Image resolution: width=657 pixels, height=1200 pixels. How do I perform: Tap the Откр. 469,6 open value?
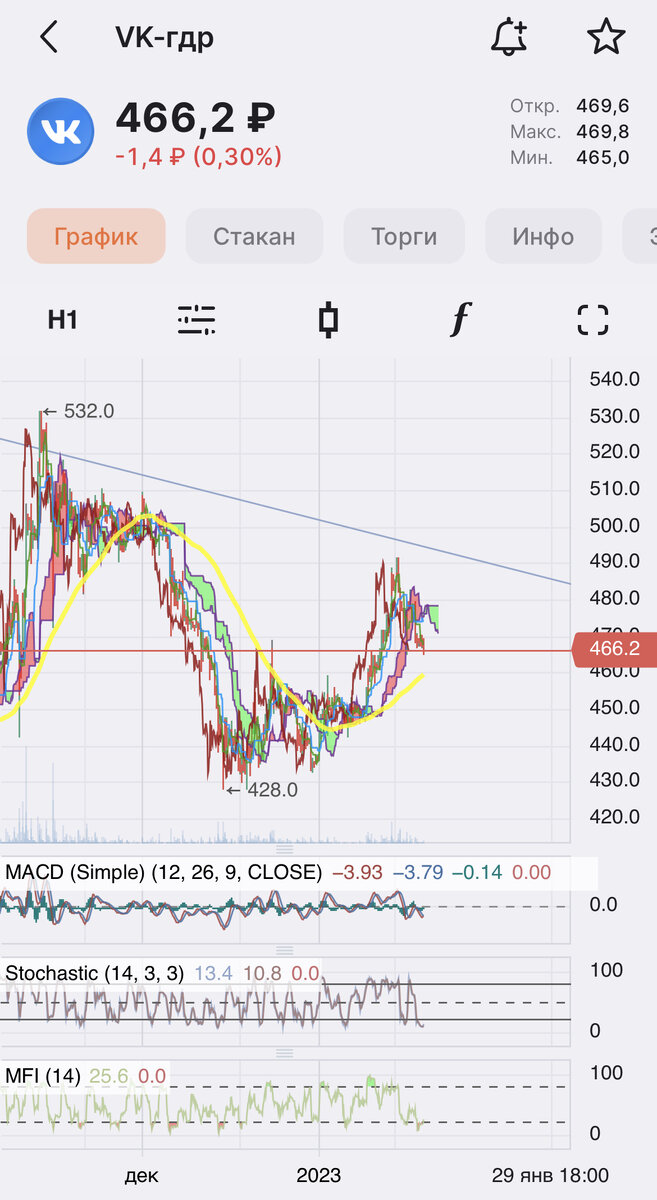coord(569,106)
